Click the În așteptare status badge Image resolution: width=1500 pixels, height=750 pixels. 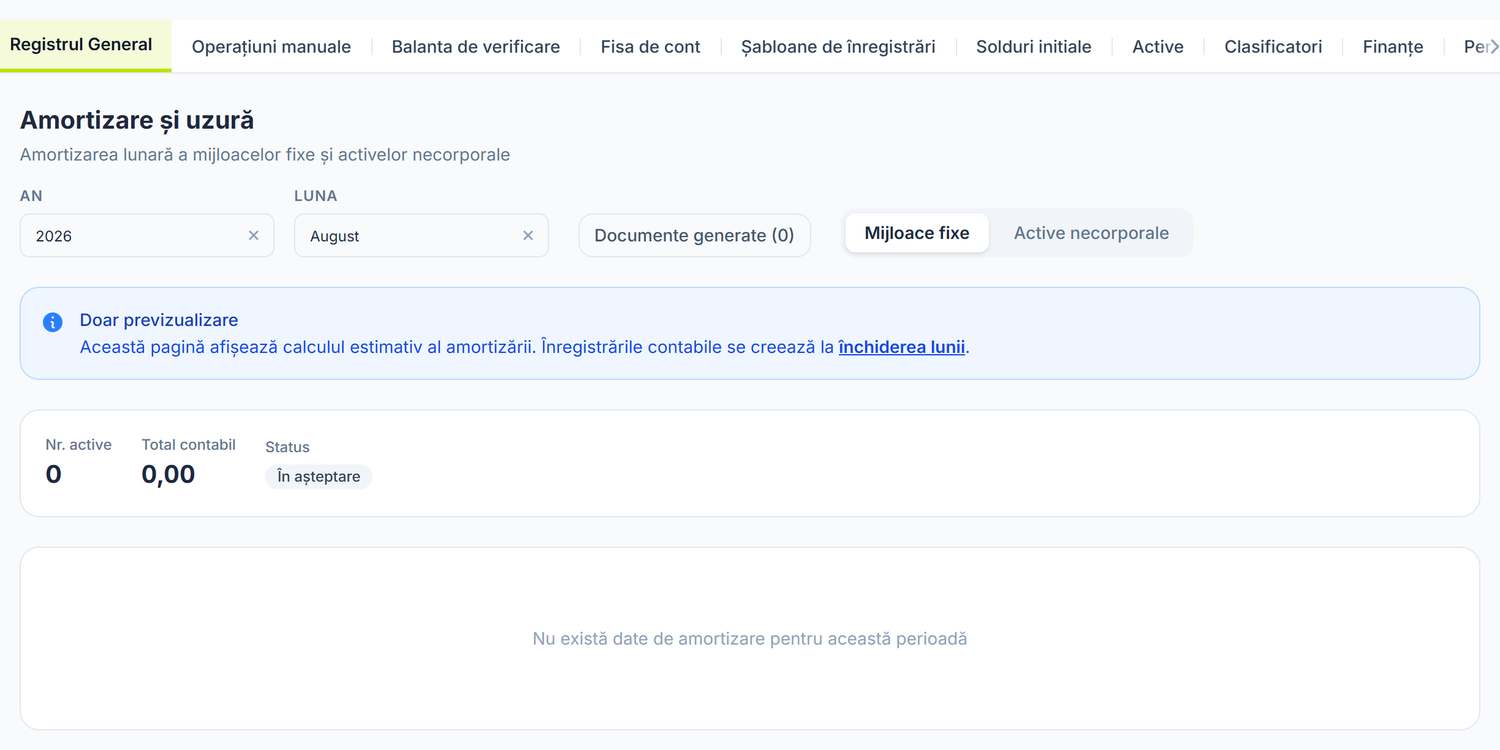319,477
